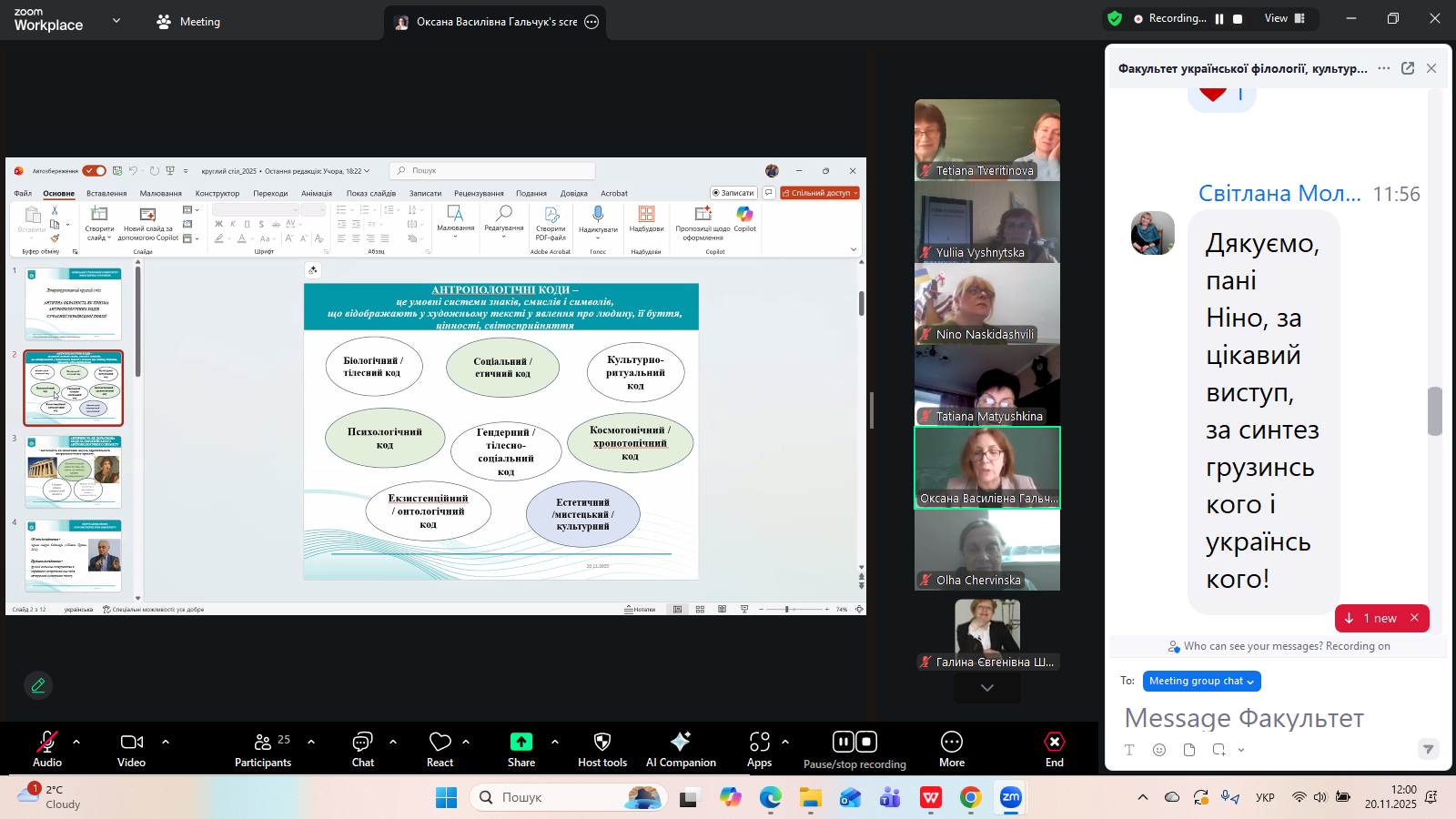Click the chat panel scrollbar thumb
This screenshot has height=819, width=1456.
pyautogui.click(x=1435, y=411)
